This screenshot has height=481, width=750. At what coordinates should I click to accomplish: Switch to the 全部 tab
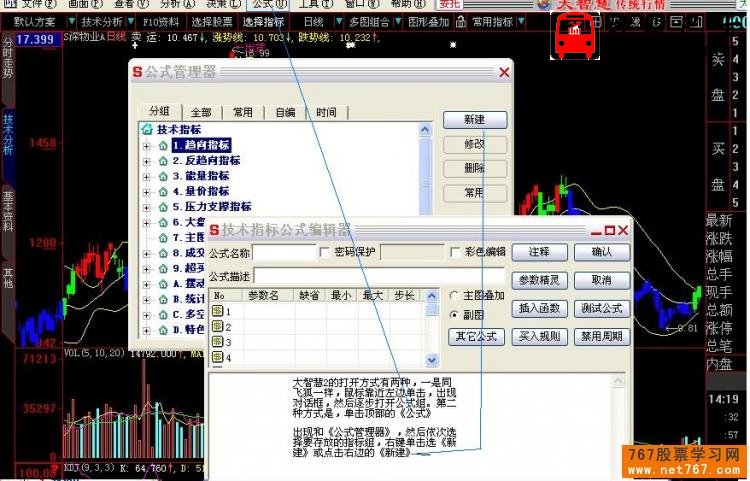201,113
